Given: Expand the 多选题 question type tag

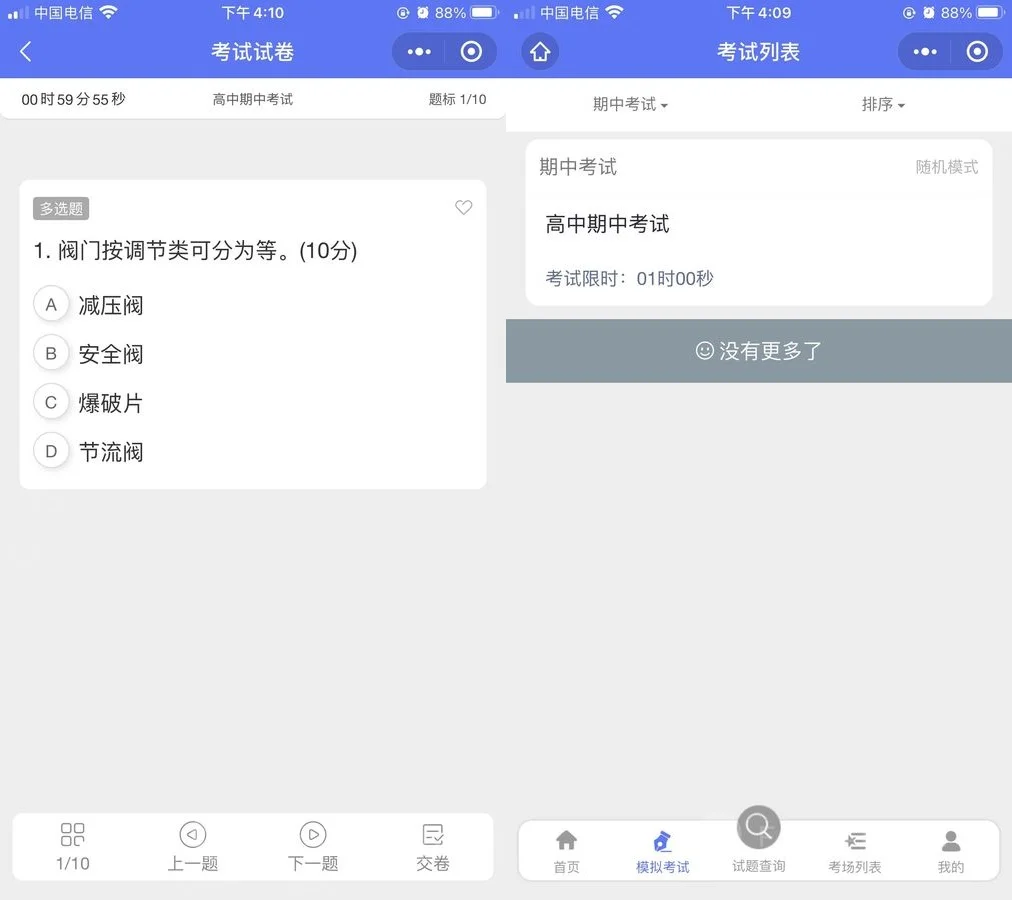Looking at the screenshot, I should click(60, 208).
